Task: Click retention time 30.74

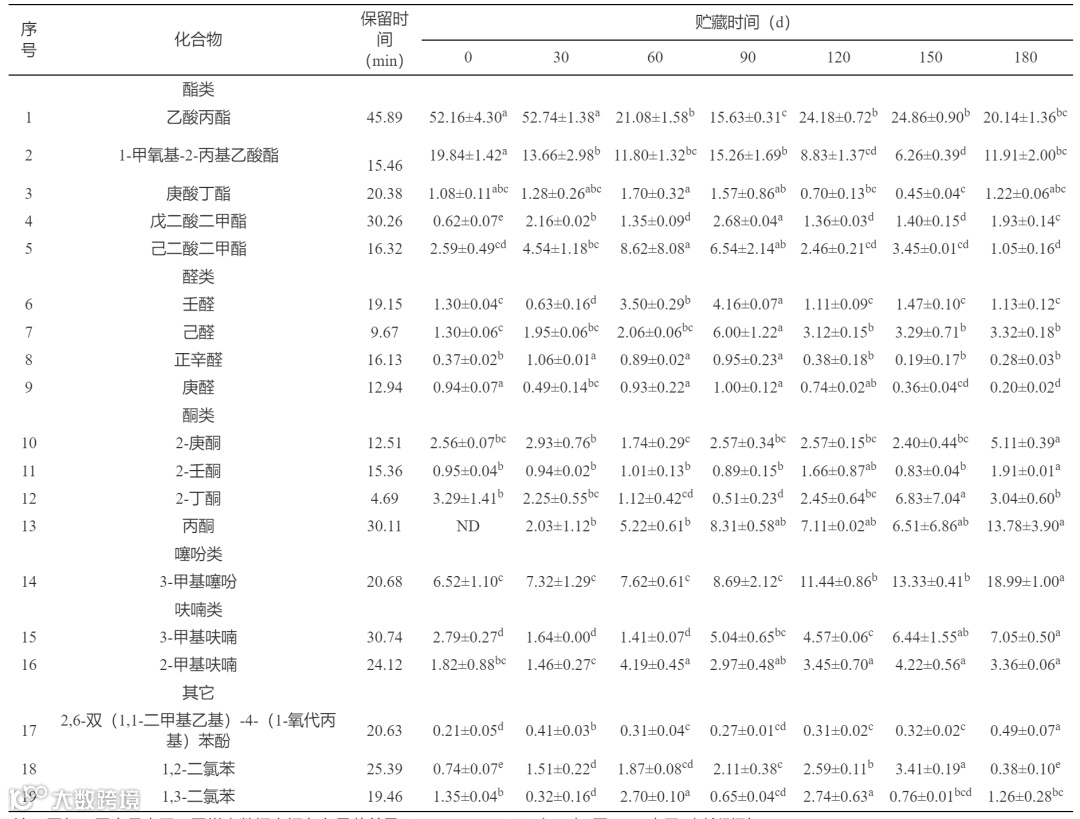Action: [384, 637]
